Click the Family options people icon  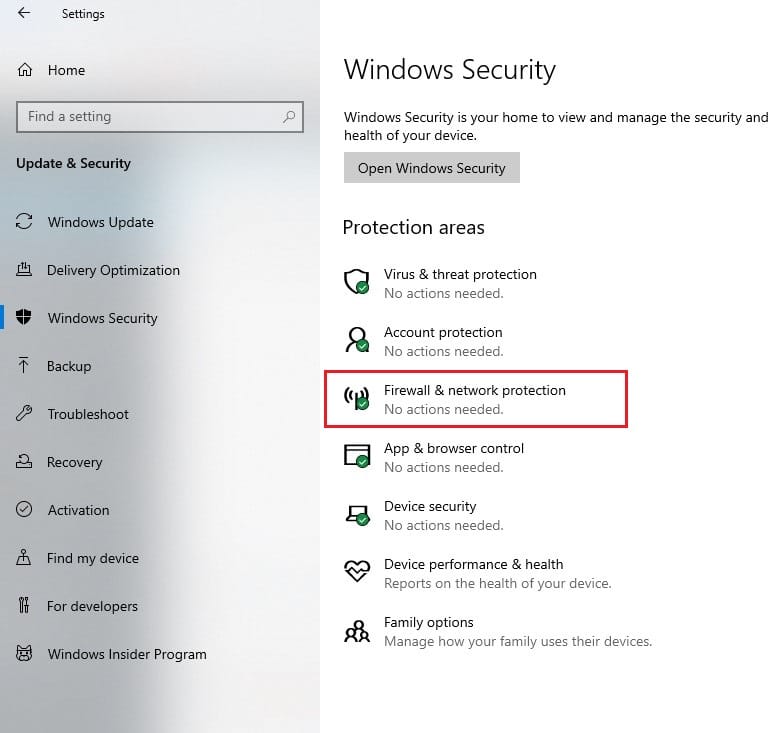point(357,631)
